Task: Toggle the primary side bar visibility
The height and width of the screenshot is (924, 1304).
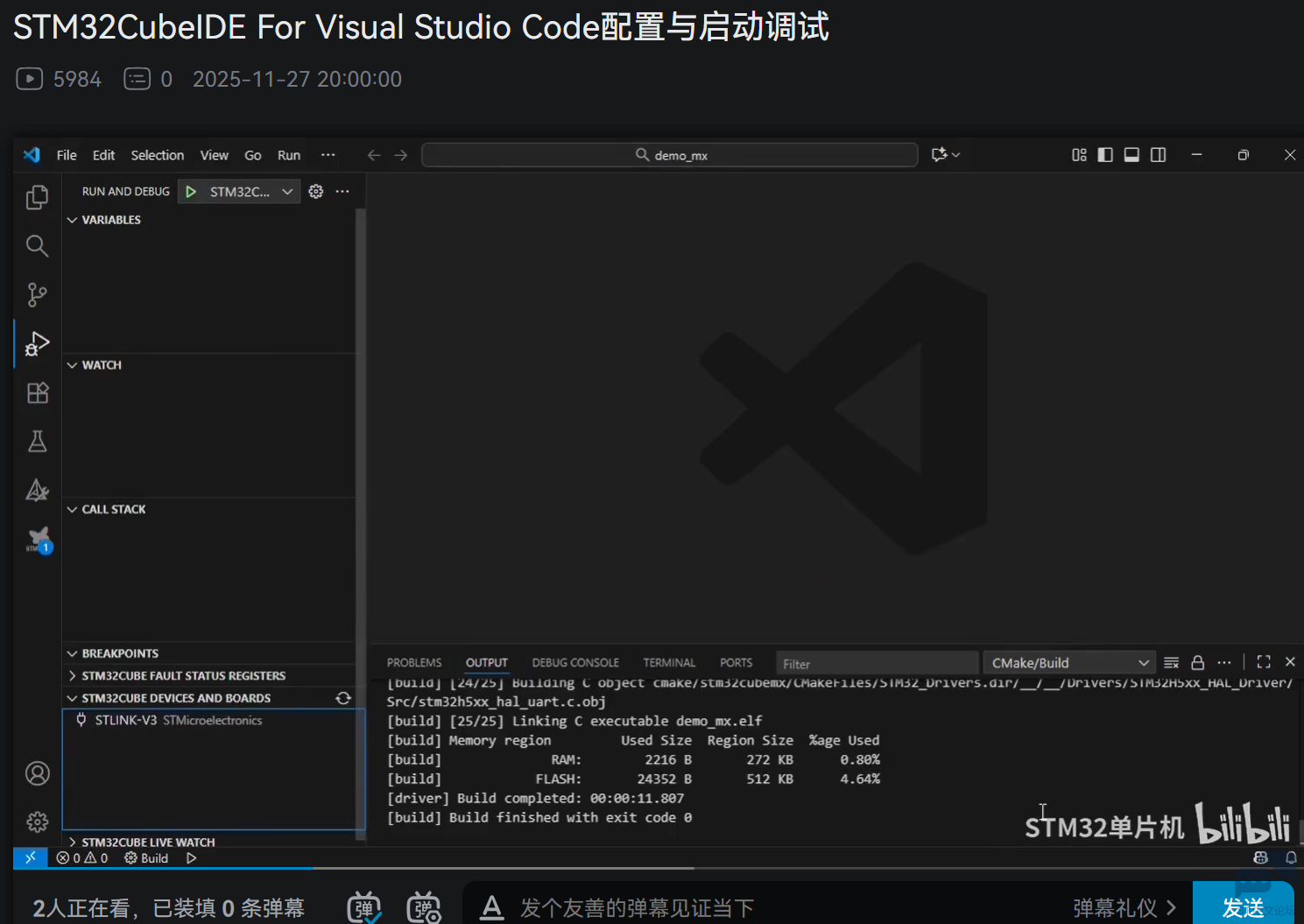Action: click(x=1105, y=155)
